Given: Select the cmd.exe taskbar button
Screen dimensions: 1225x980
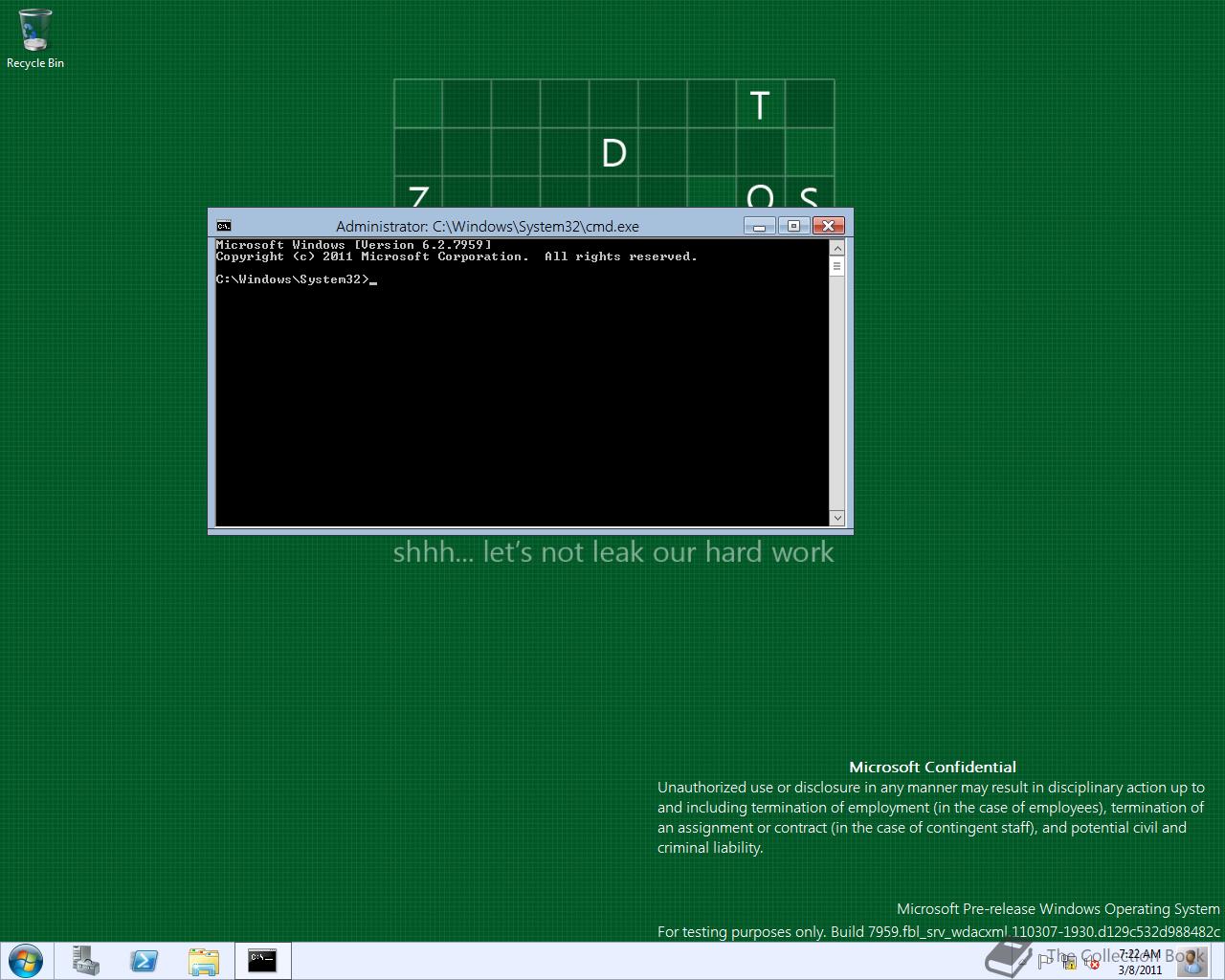Looking at the screenshot, I should (262, 960).
